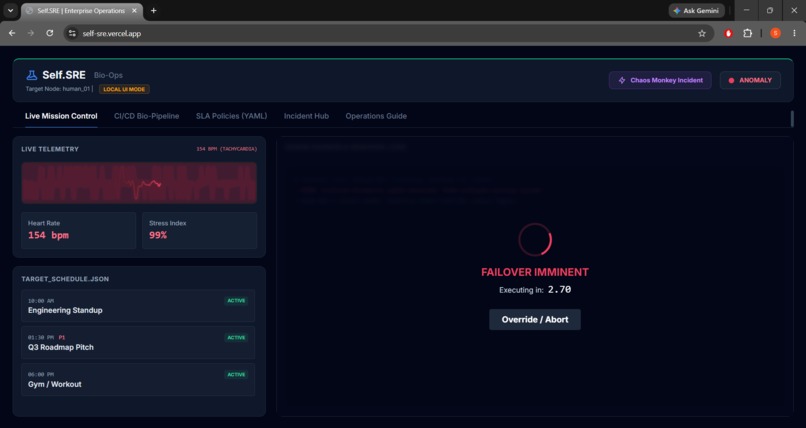Viewport: 806px width, 428px height.
Task: Go to the Incident Hub tab
Action: coord(306,116)
